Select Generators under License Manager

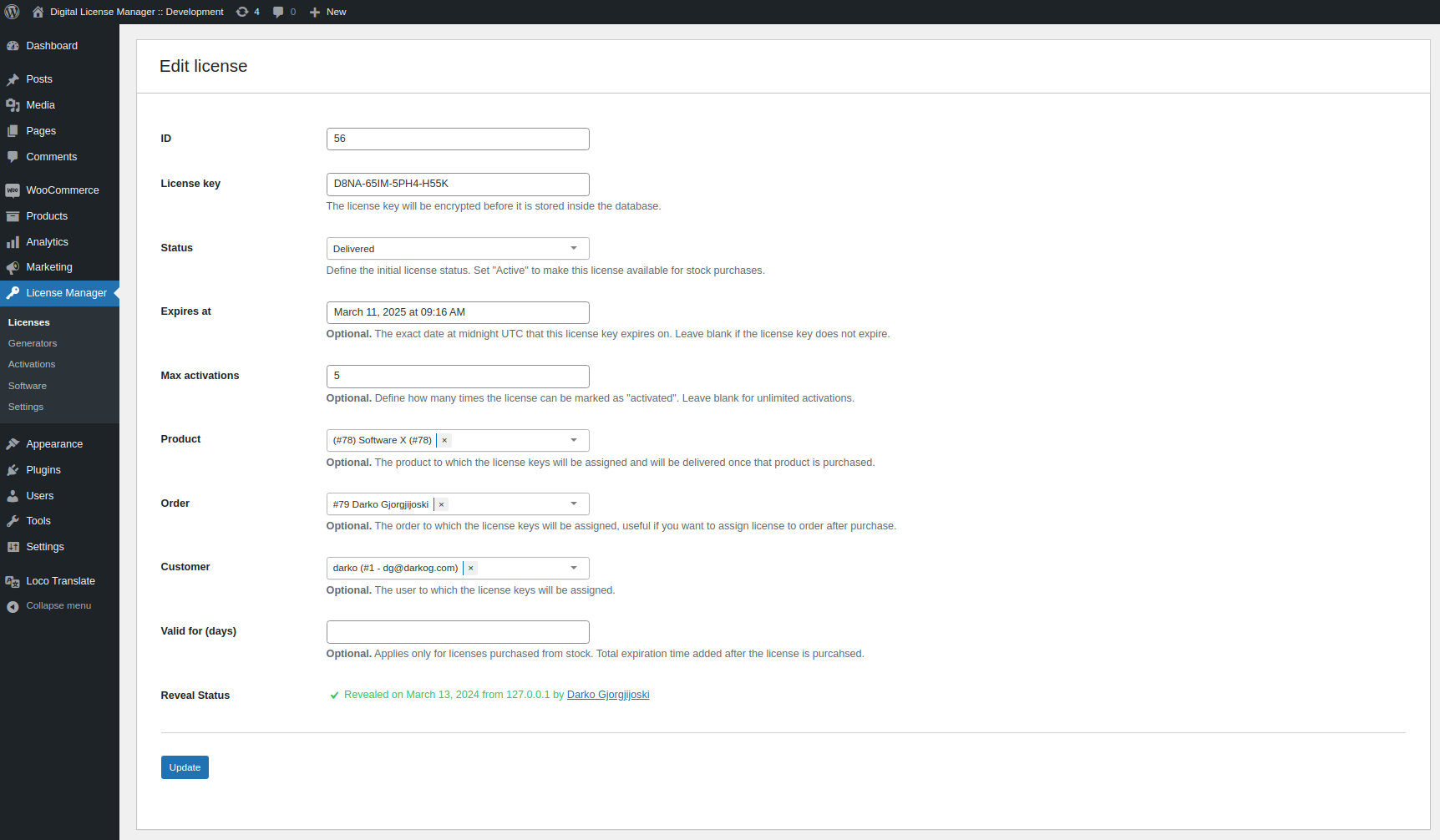[x=32, y=343]
